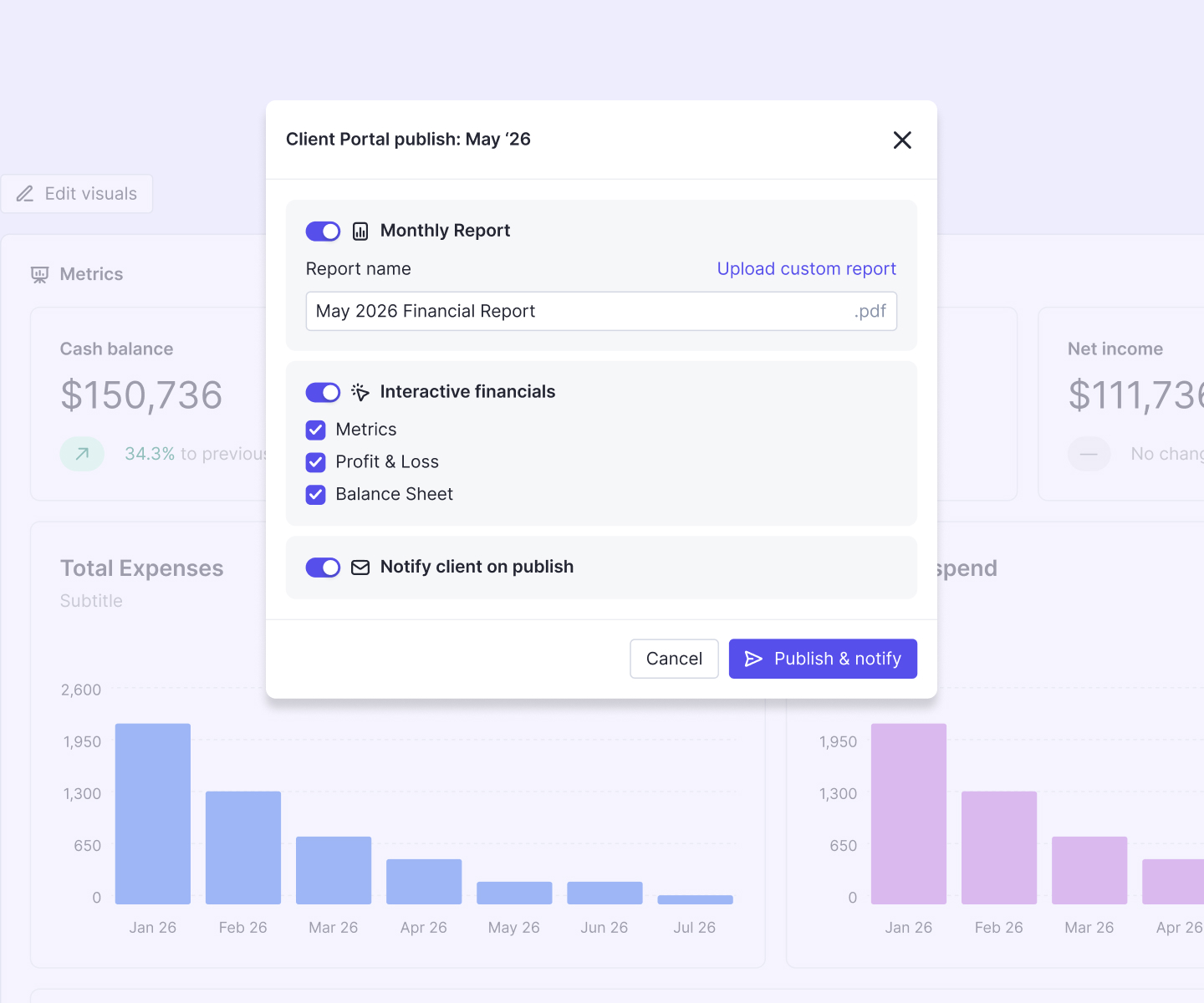The width and height of the screenshot is (1204, 1003).
Task: Click the Apr 26 bar in Total Expenses
Action: tap(424, 882)
